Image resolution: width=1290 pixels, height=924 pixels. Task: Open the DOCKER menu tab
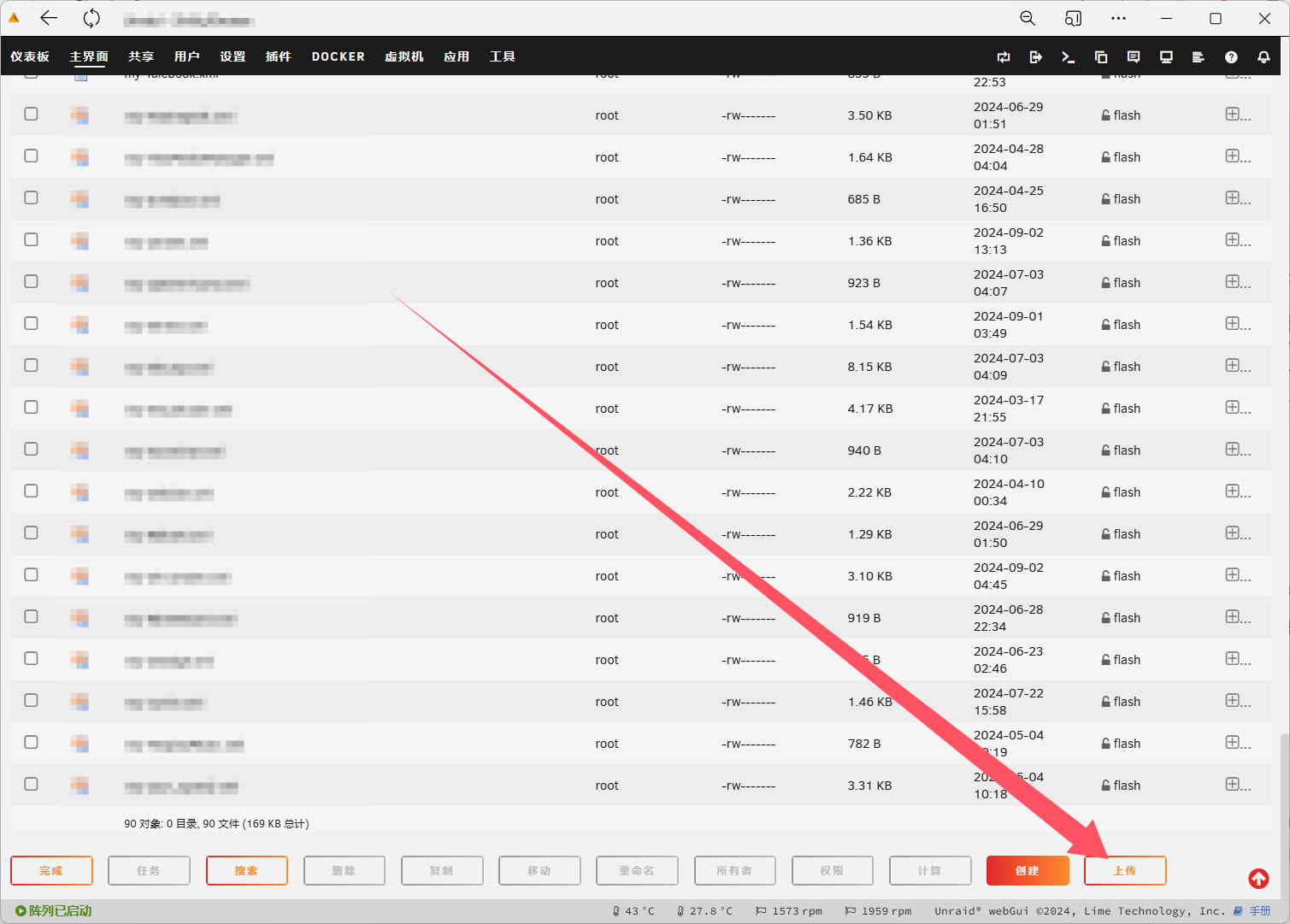338,57
